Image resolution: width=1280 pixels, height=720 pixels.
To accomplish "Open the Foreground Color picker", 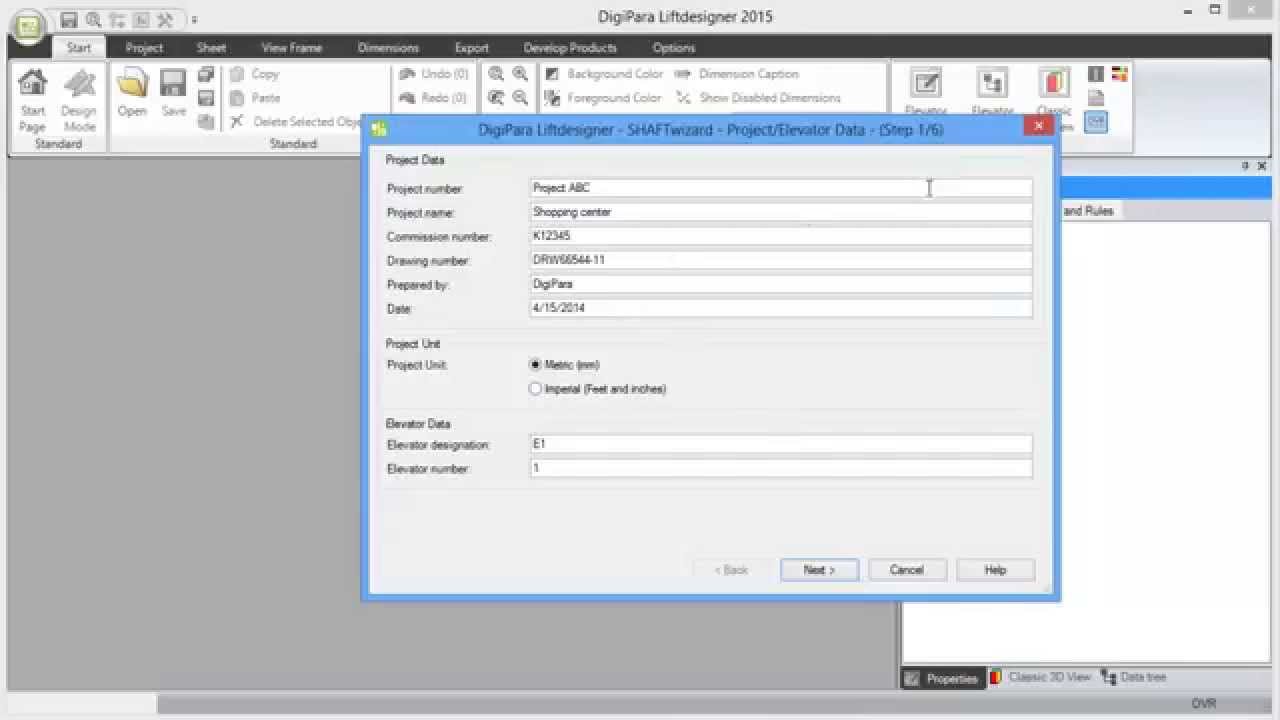I will 603,98.
